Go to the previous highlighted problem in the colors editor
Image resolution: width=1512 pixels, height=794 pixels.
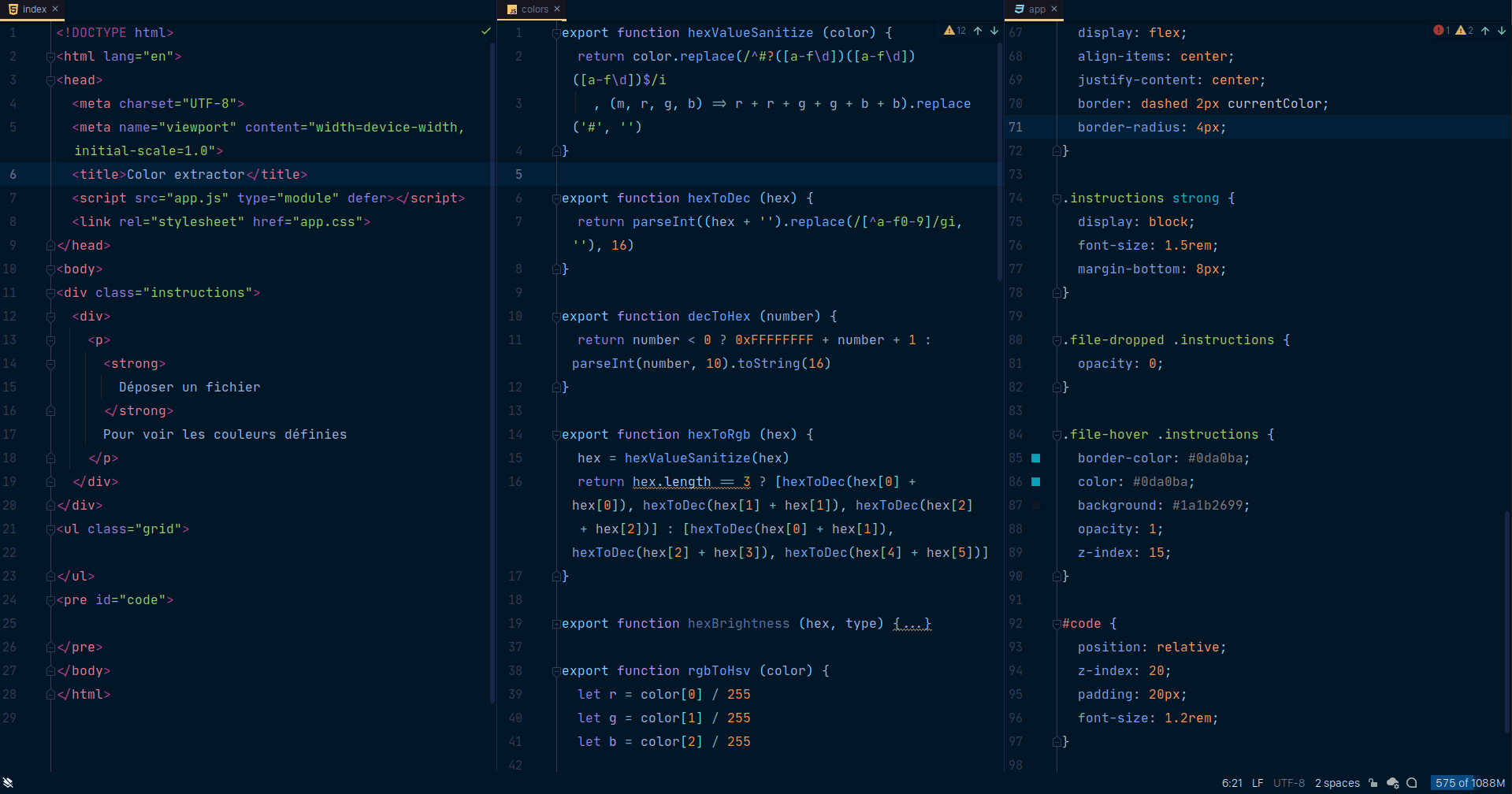pyautogui.click(x=978, y=31)
